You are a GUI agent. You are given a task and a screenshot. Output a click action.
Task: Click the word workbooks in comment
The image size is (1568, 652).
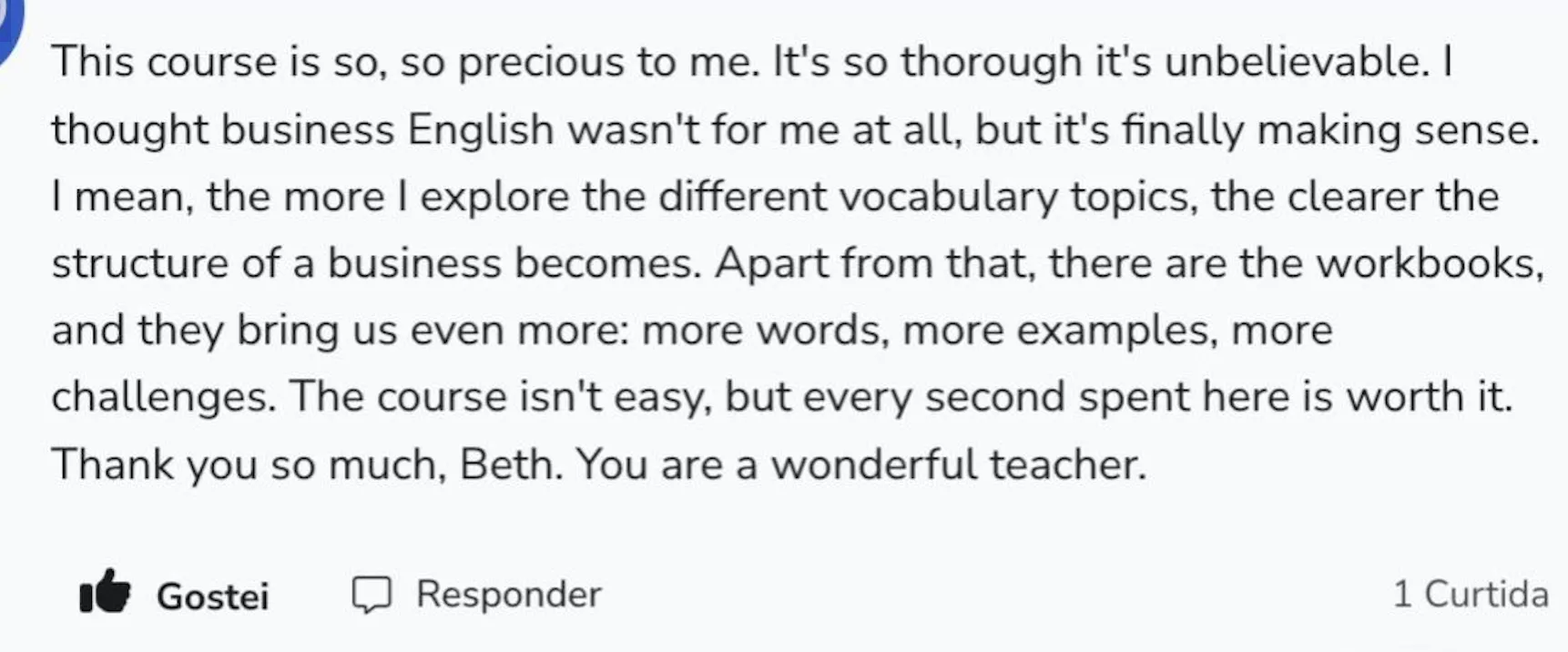1430,263
